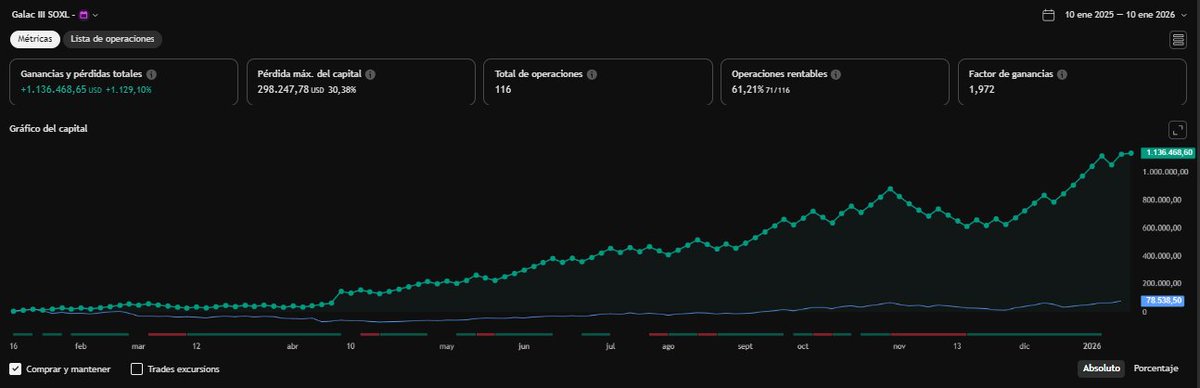Click the sept label on time axis
Image resolution: width=1200 pixels, height=388 pixels.
click(745, 346)
